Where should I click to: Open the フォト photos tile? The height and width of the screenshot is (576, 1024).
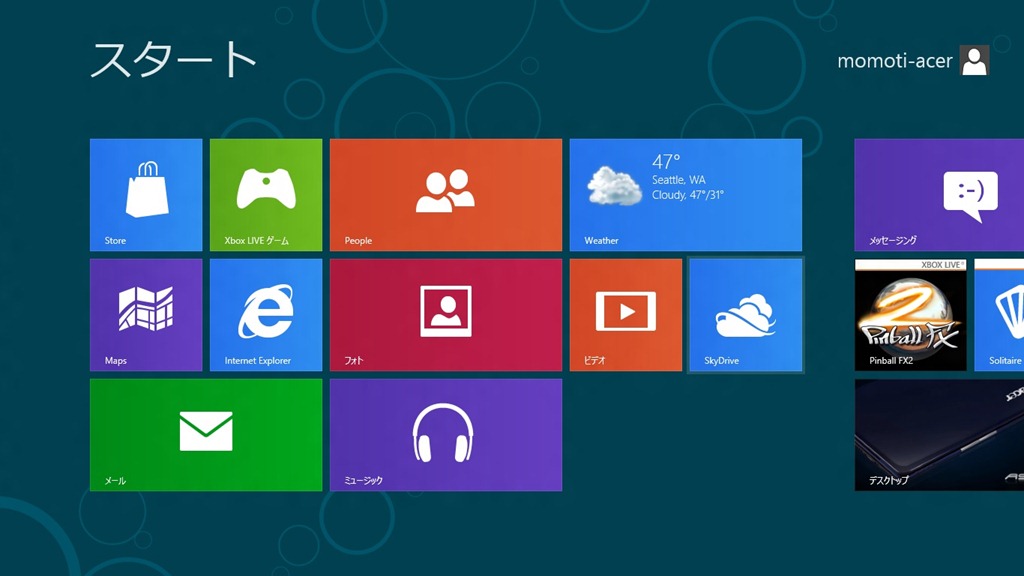(446, 315)
